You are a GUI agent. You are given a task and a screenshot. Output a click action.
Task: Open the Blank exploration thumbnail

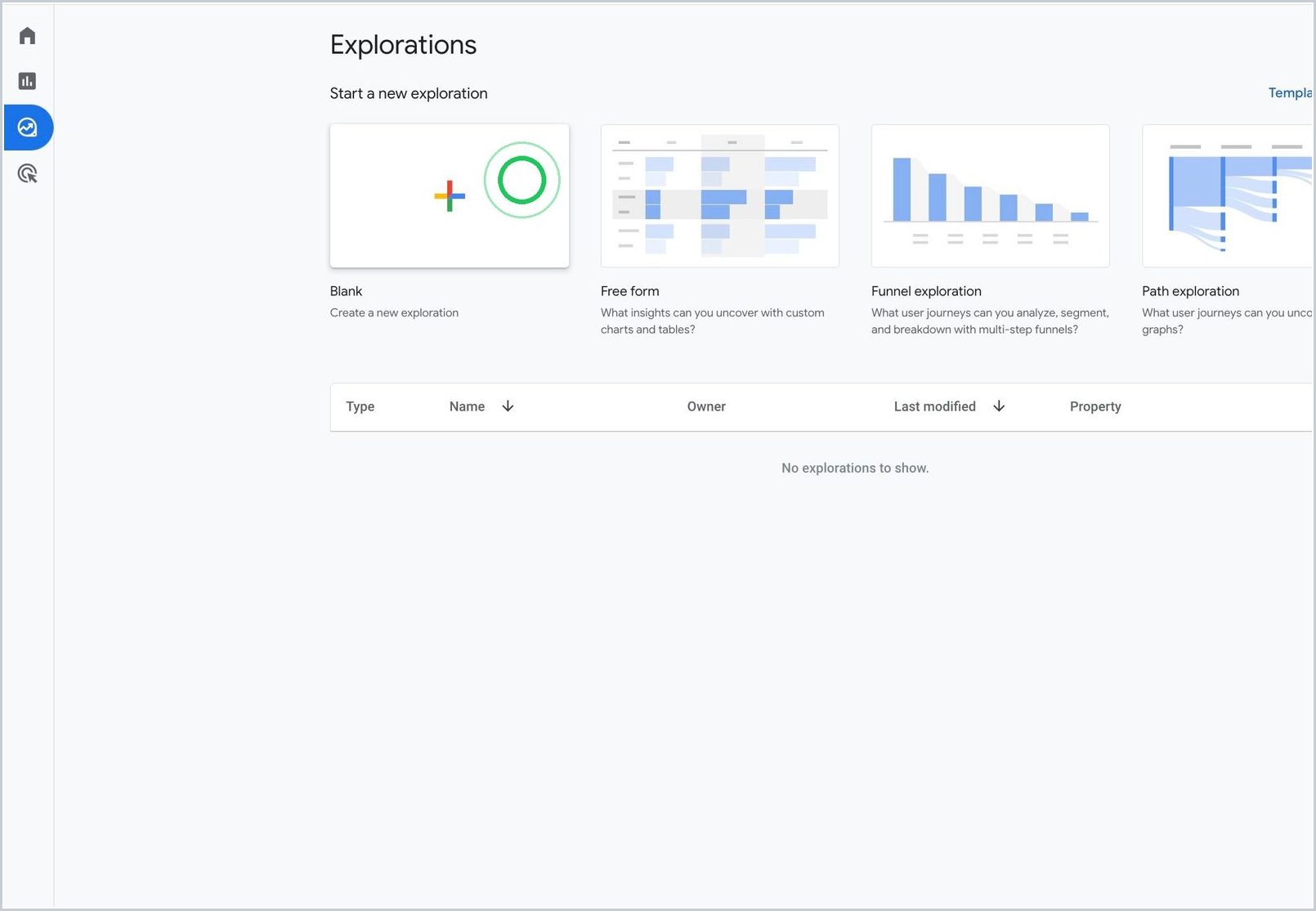[x=450, y=195]
